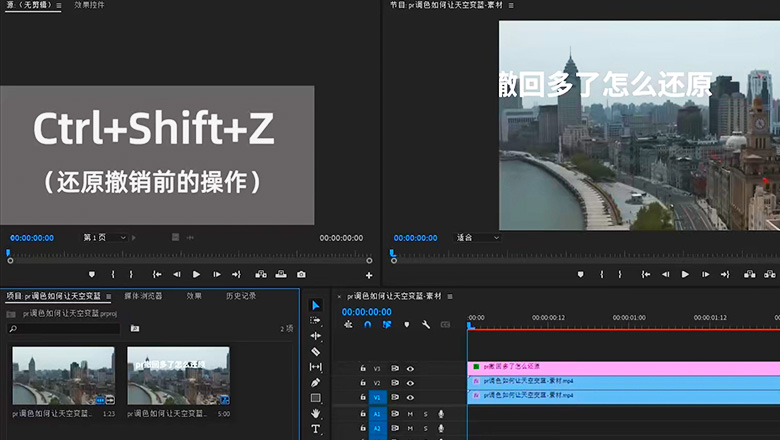
Task: Open the 第1页 page dropdown
Action: pos(104,238)
